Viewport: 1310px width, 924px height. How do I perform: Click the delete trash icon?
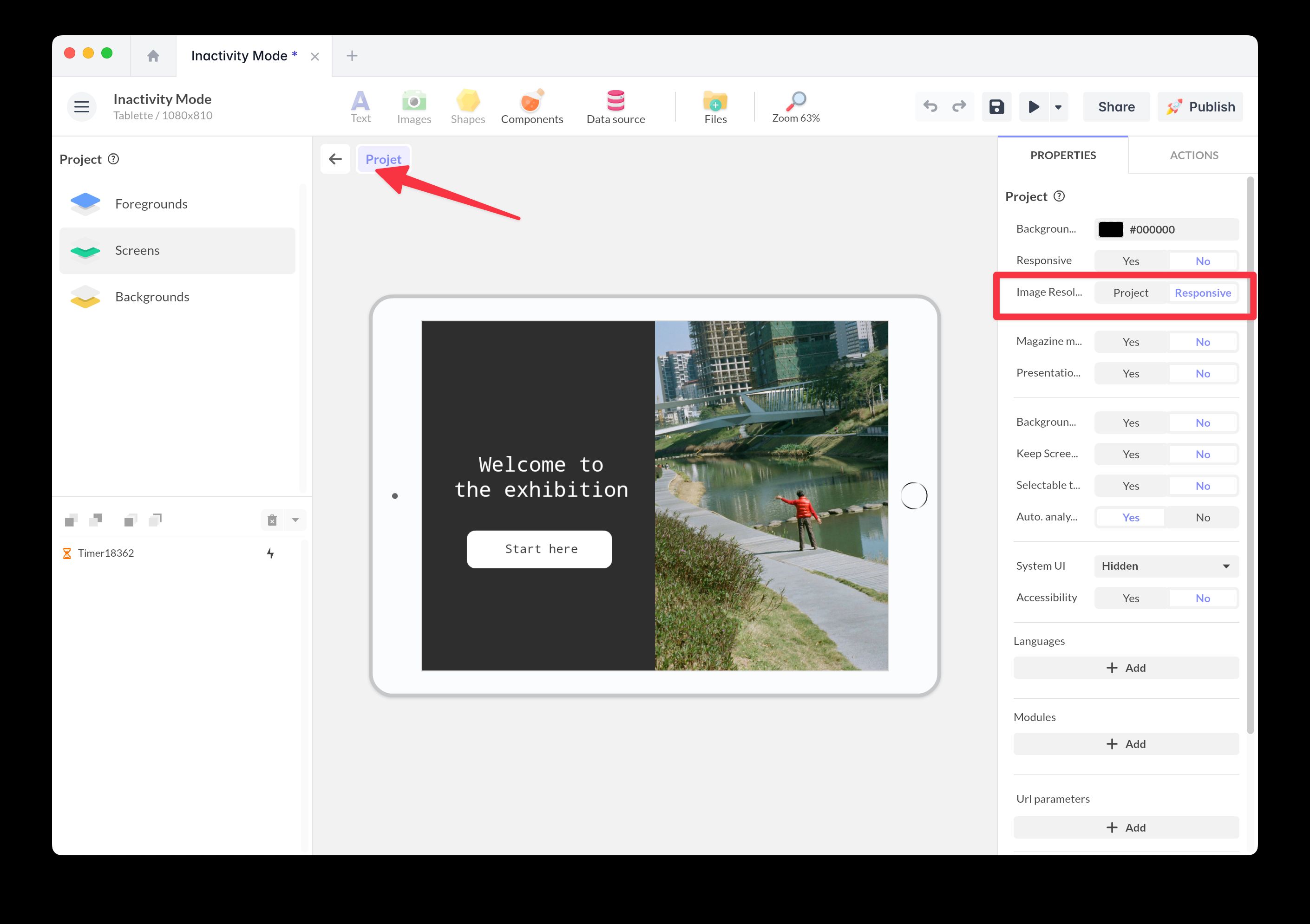pos(272,520)
